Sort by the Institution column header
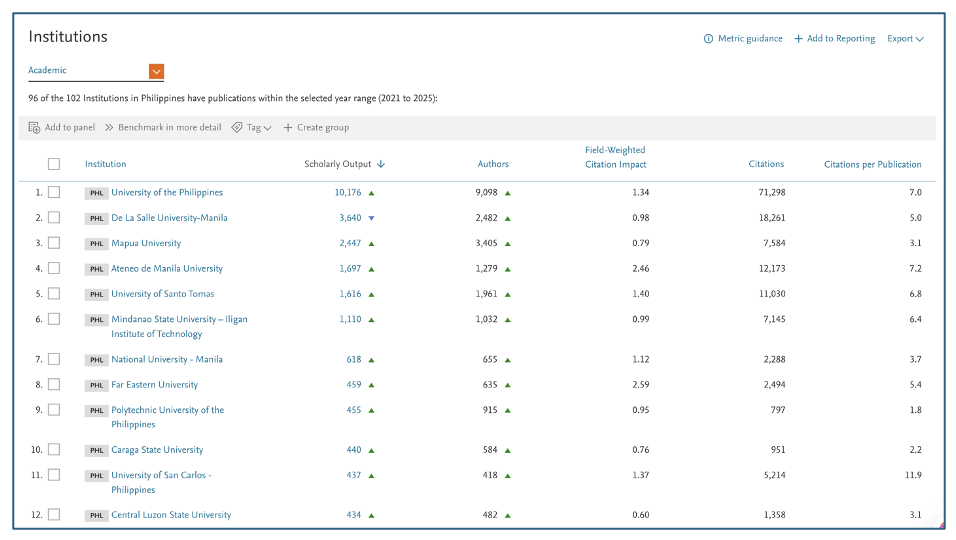 (105, 164)
